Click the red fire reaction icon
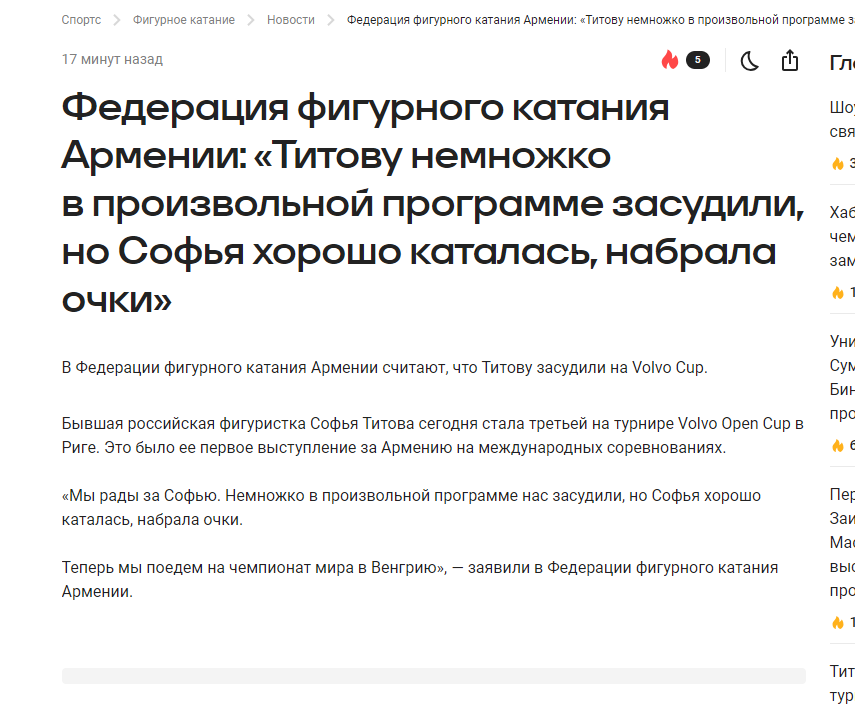The width and height of the screenshot is (855, 710). [x=670, y=60]
